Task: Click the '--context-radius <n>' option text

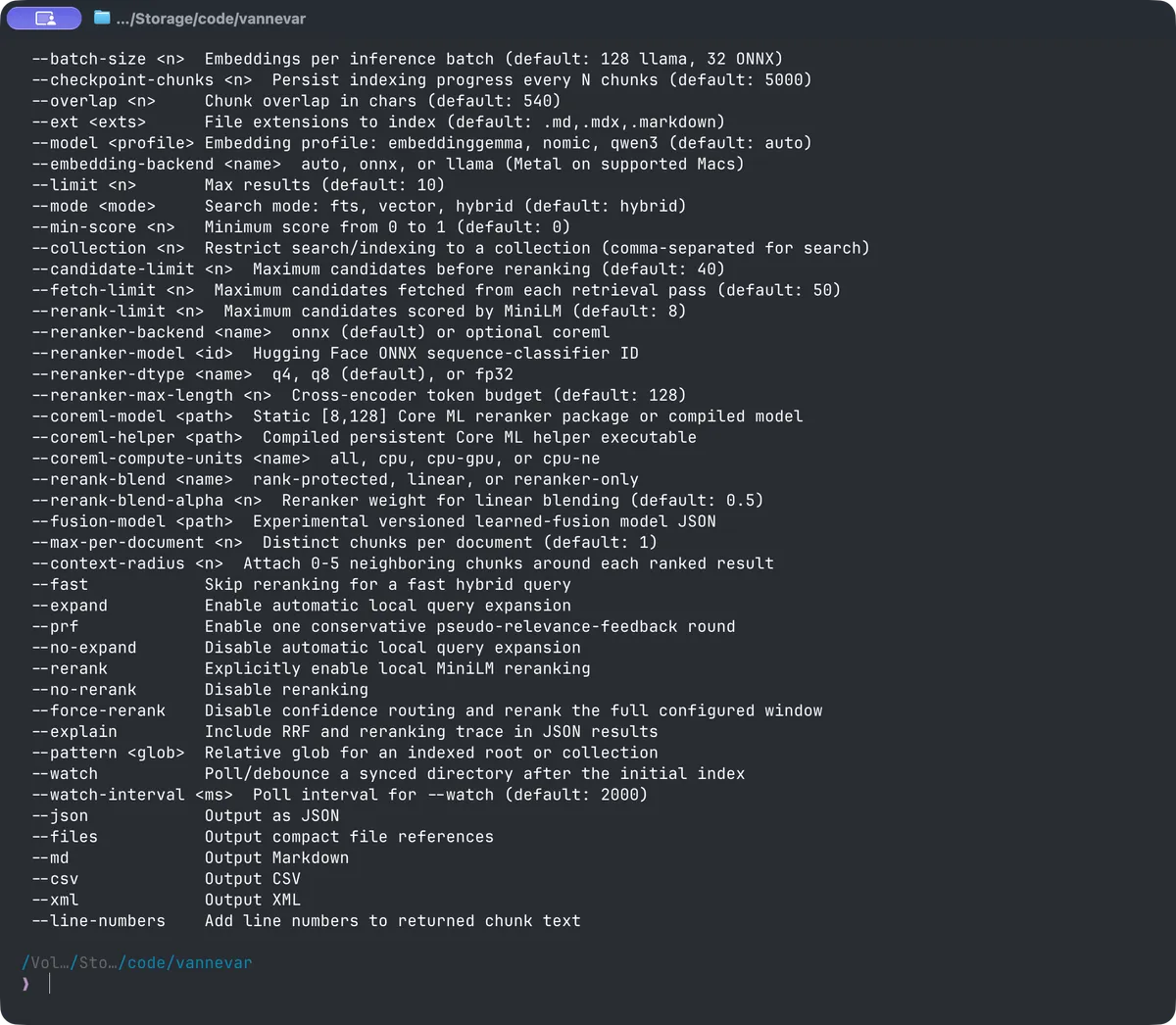Action: pyautogui.click(x=126, y=563)
